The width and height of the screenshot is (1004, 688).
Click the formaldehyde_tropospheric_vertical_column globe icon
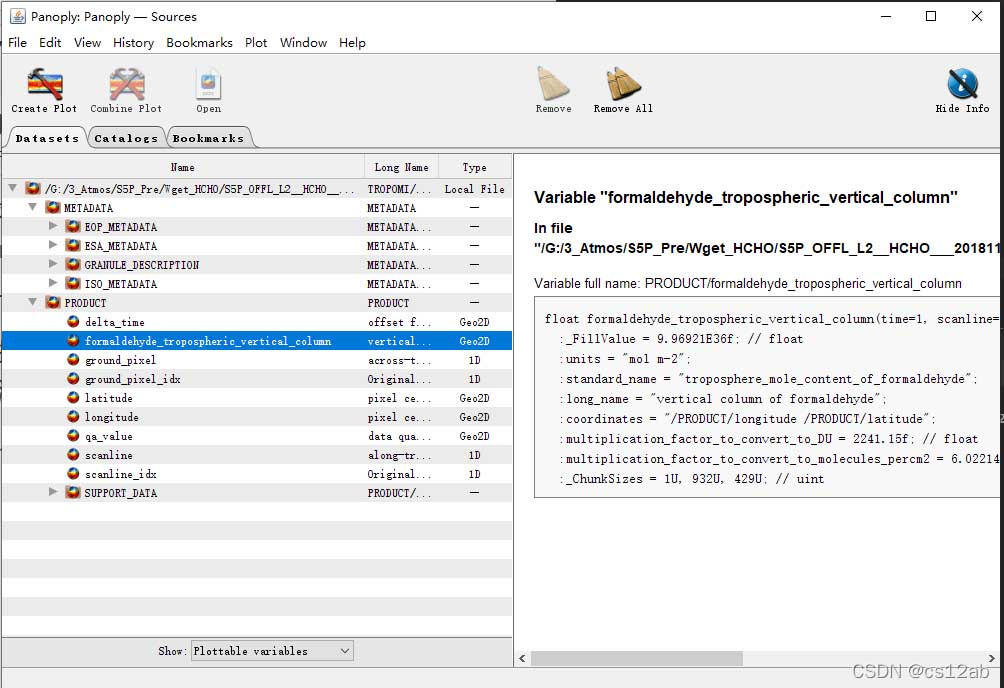click(x=73, y=341)
